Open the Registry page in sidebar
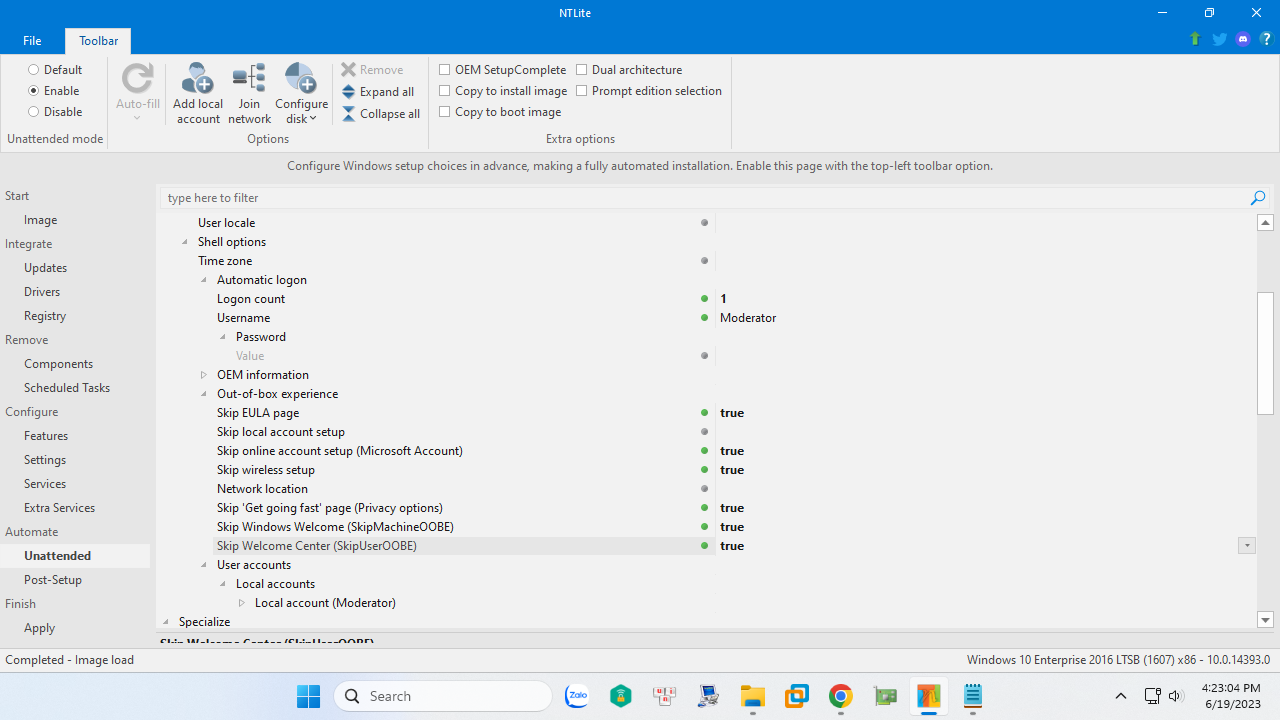 45,316
